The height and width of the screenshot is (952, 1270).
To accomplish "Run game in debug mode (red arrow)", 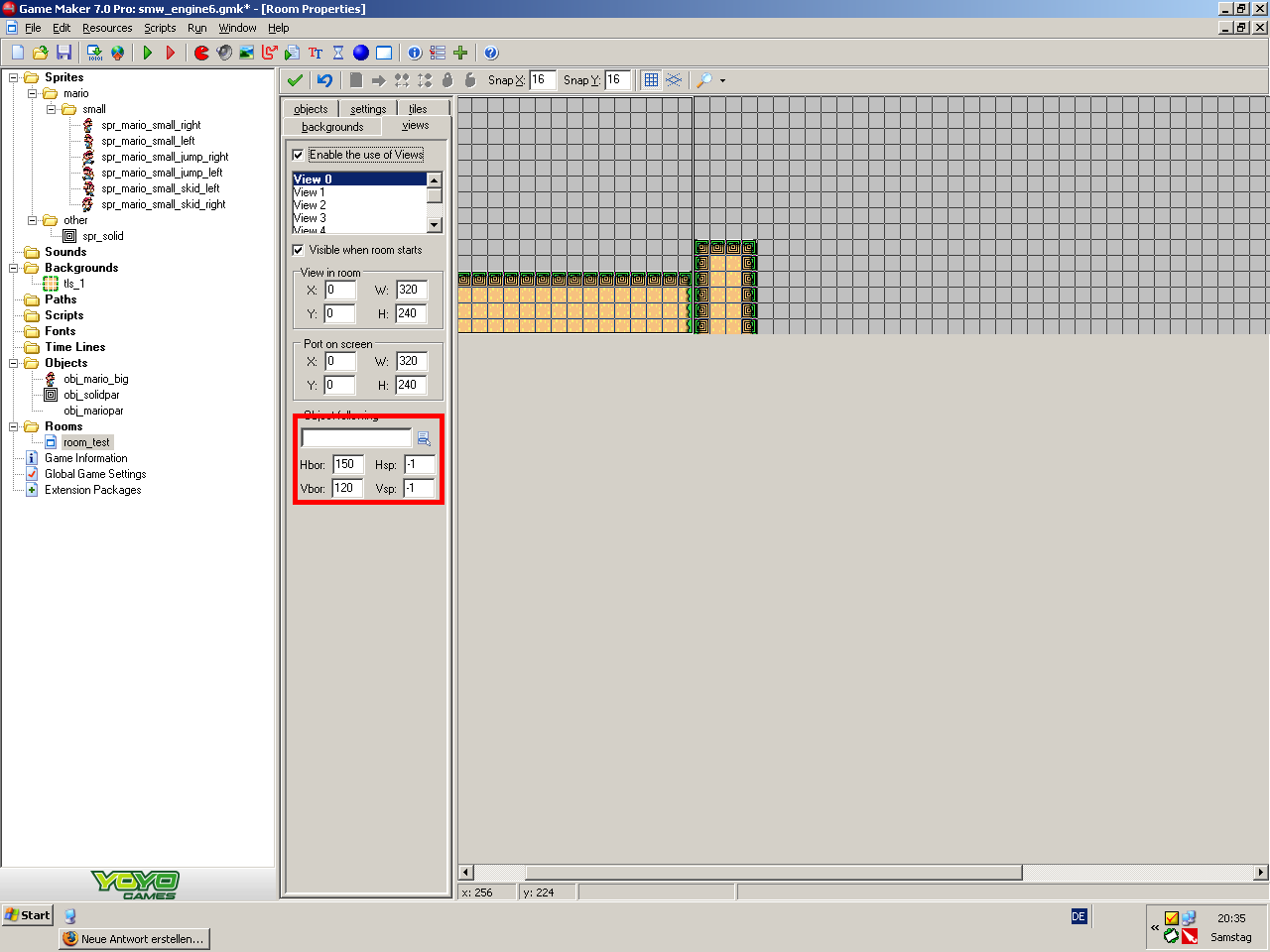I will click(x=171, y=53).
